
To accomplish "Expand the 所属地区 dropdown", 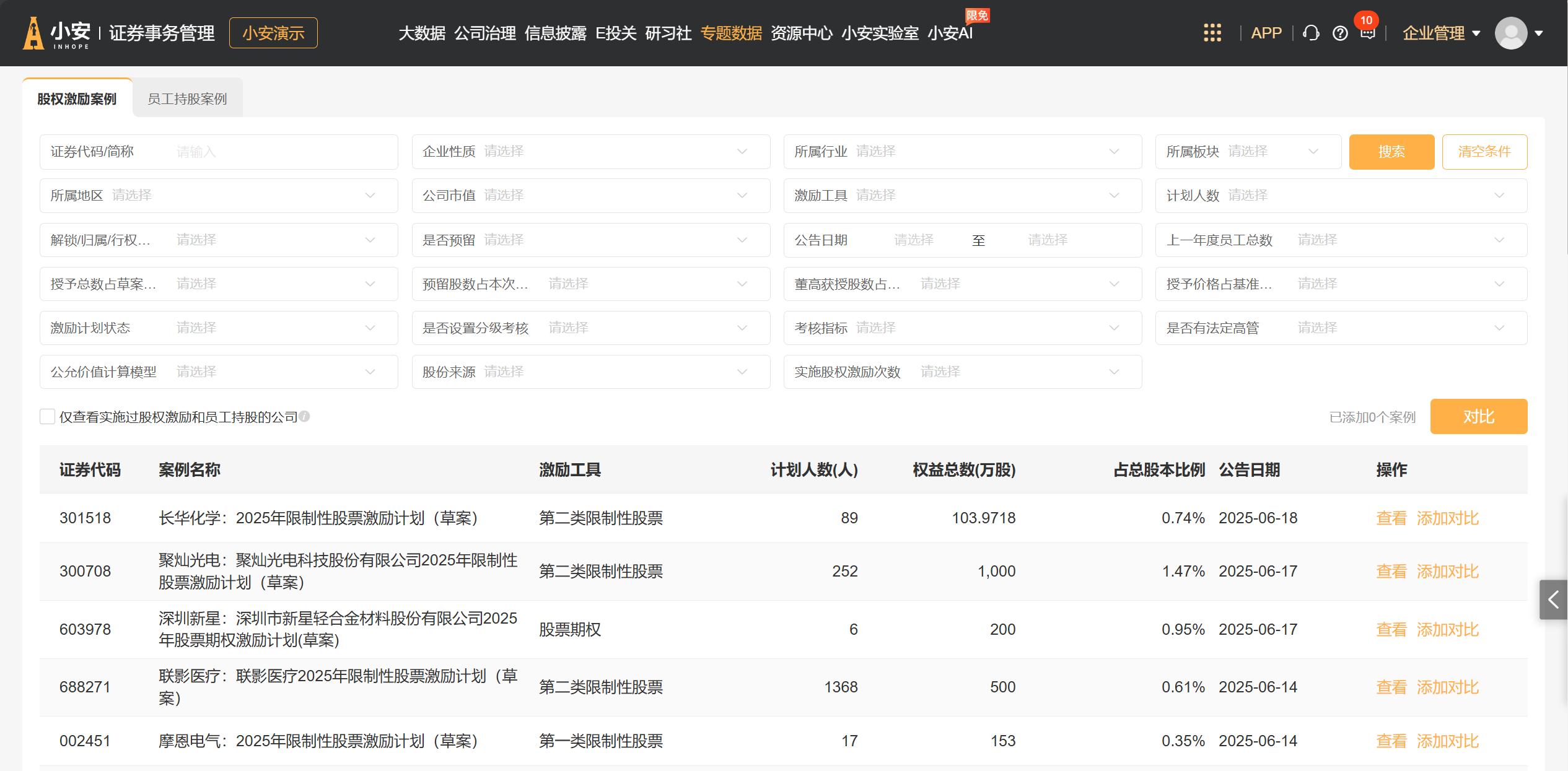I will pyautogui.click(x=219, y=196).
